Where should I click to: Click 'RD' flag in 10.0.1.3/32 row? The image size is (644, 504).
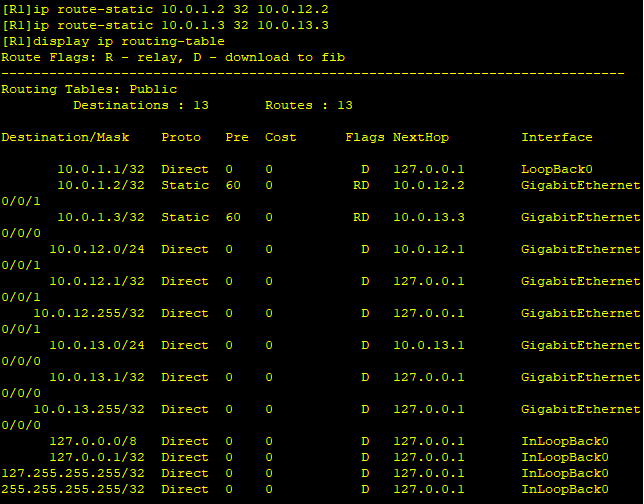click(361, 217)
